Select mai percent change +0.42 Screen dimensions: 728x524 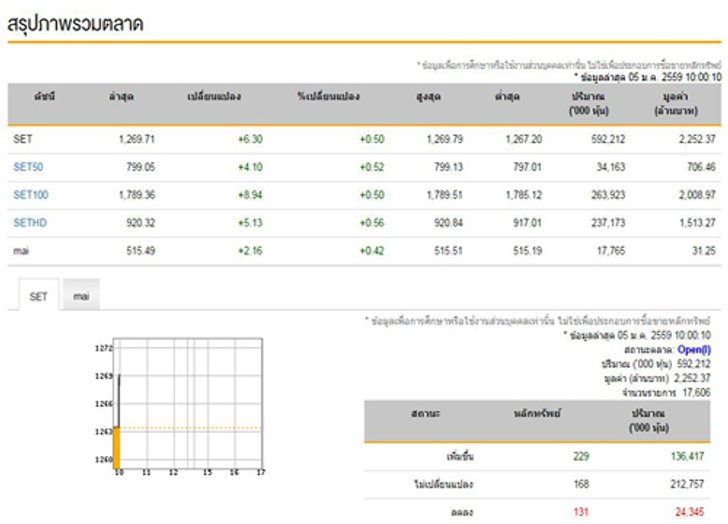(x=372, y=251)
